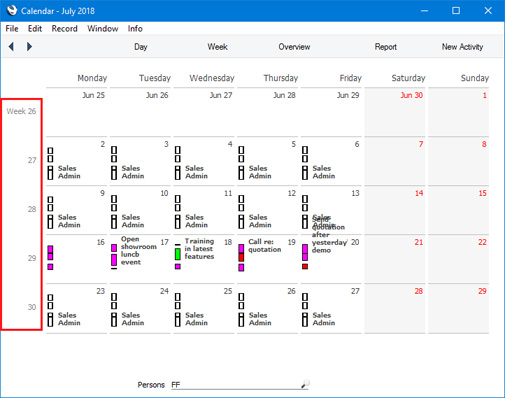Open Sales Admin activity on Monday 23

[x=69, y=319]
